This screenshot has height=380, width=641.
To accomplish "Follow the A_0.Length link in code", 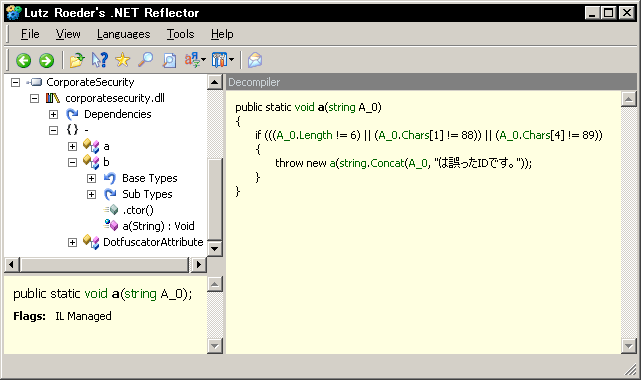I will [304, 135].
